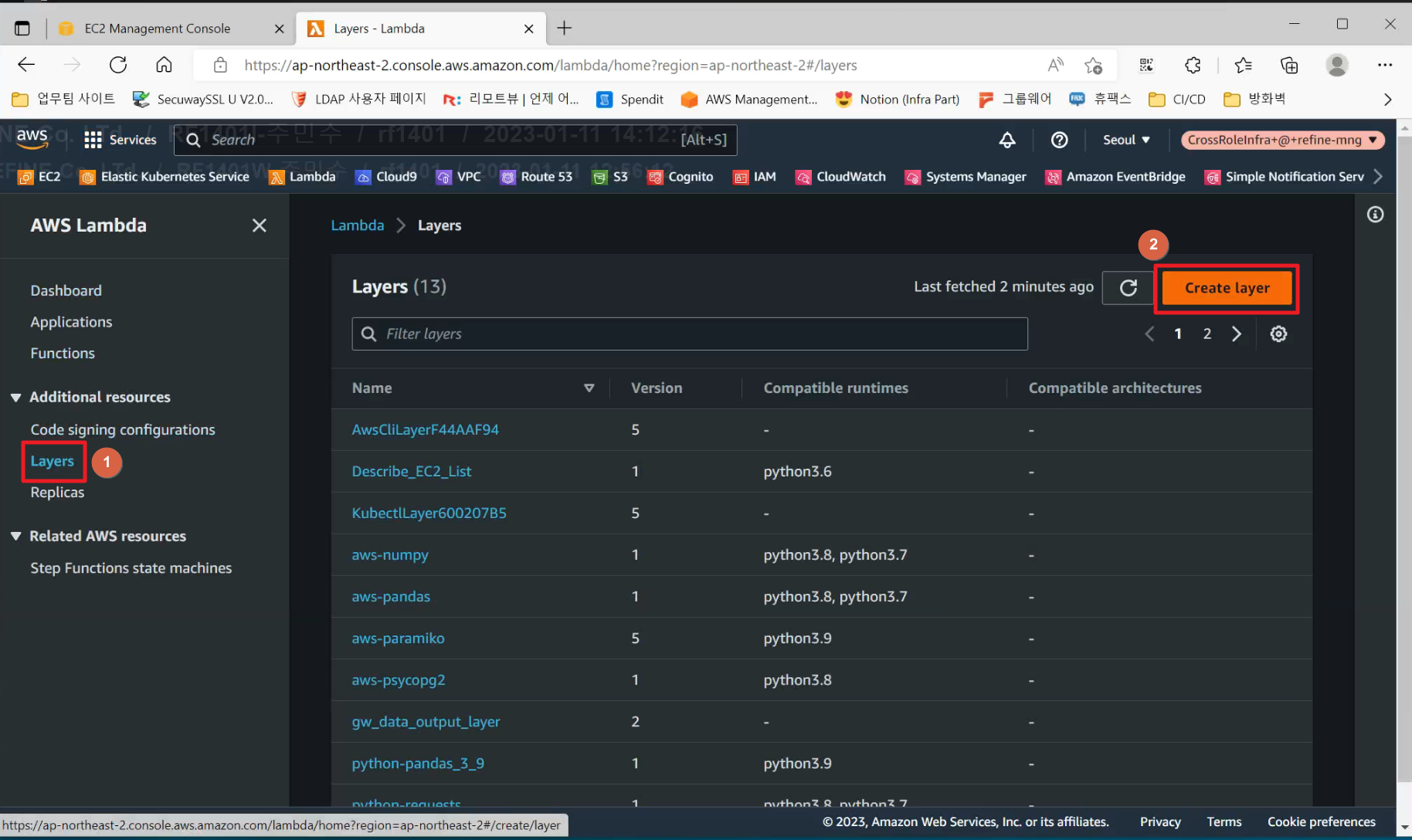
Task: Open Cloud9 favorite shortcut
Action: click(386, 177)
